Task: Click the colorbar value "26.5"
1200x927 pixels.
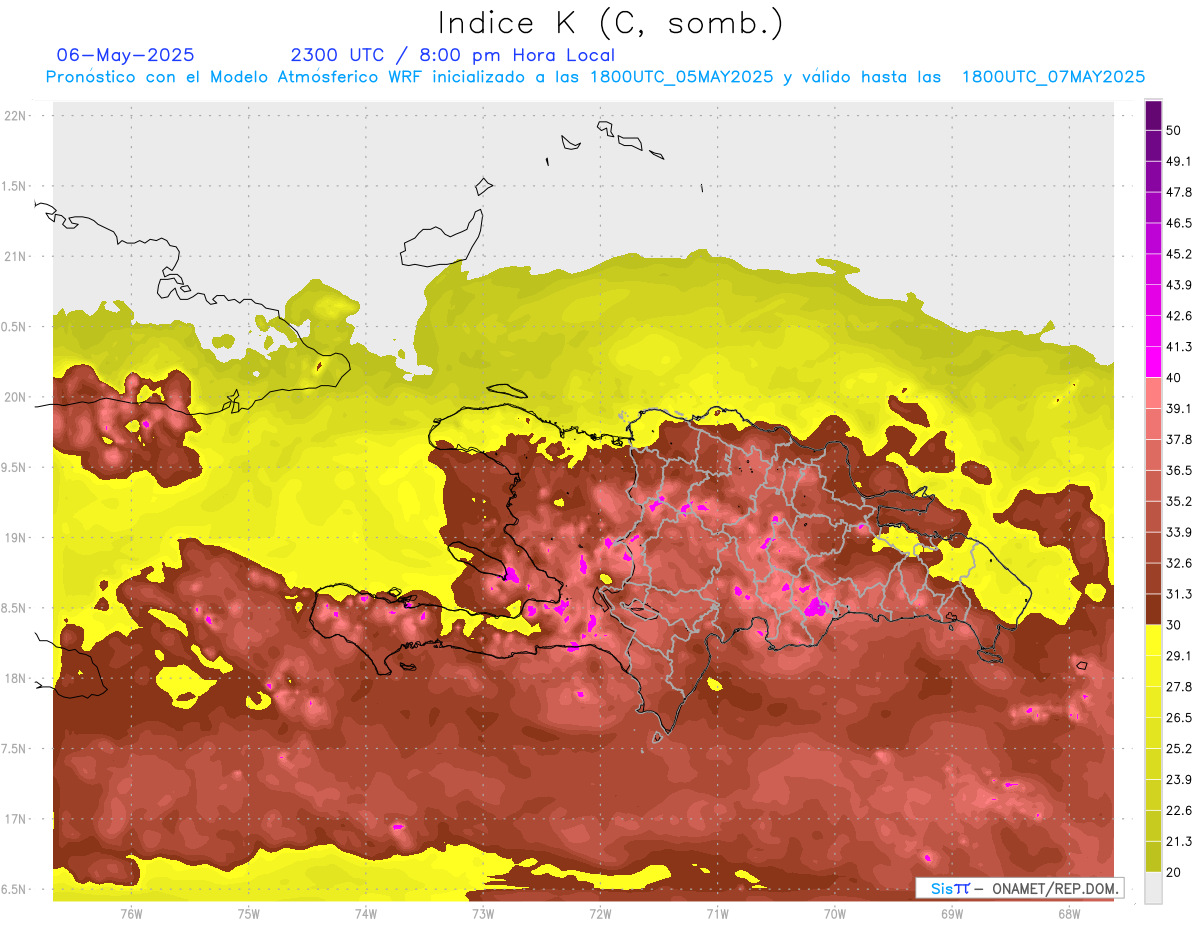Action: [x=1178, y=718]
